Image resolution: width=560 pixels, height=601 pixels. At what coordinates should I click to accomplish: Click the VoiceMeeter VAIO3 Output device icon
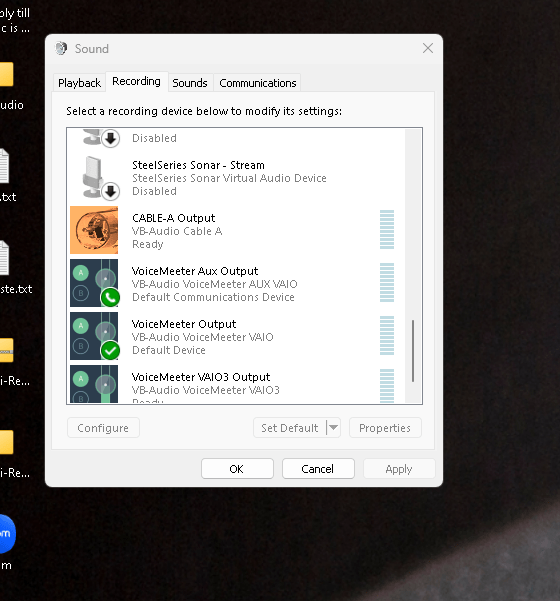point(94,384)
